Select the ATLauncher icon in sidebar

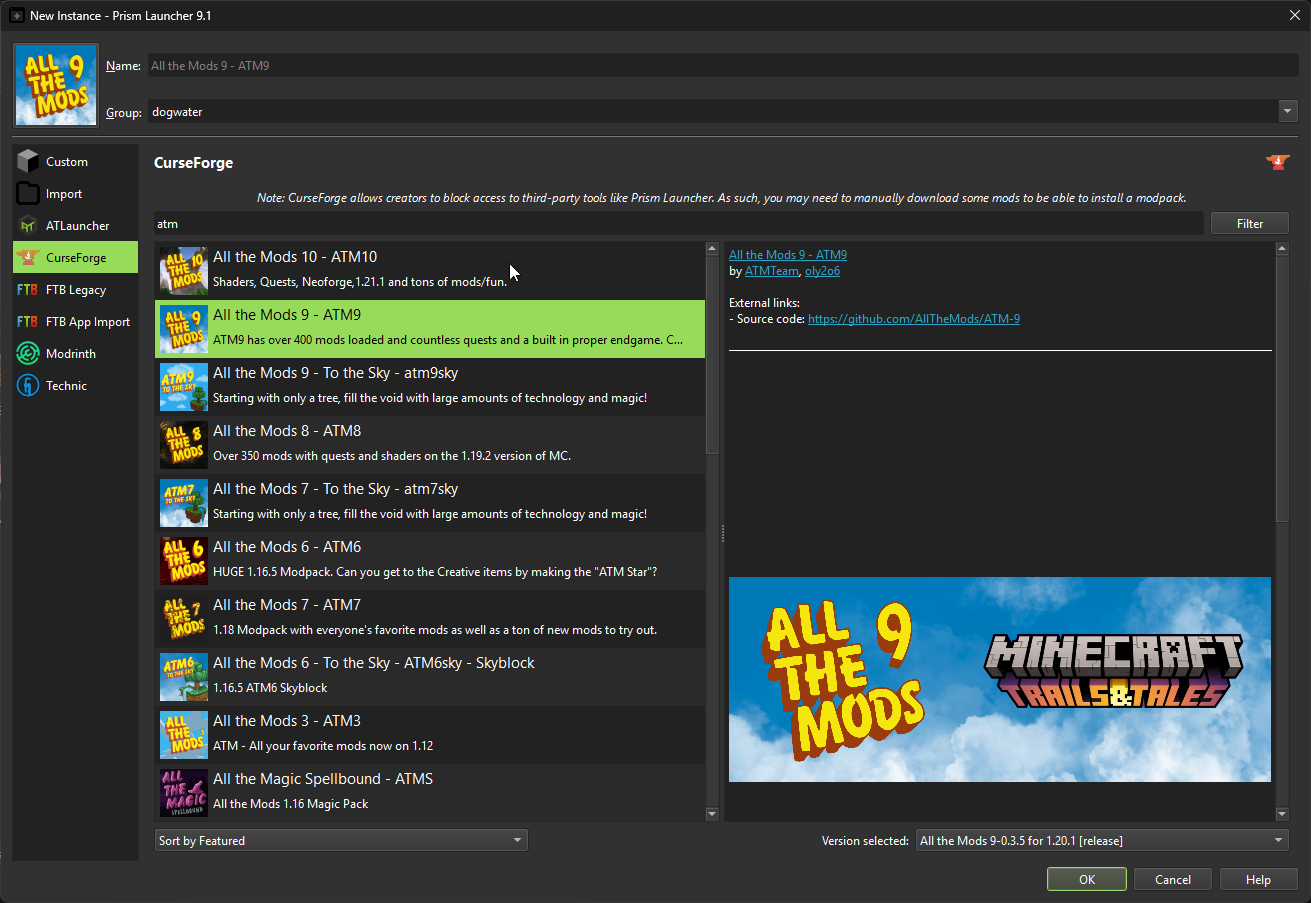pos(29,225)
